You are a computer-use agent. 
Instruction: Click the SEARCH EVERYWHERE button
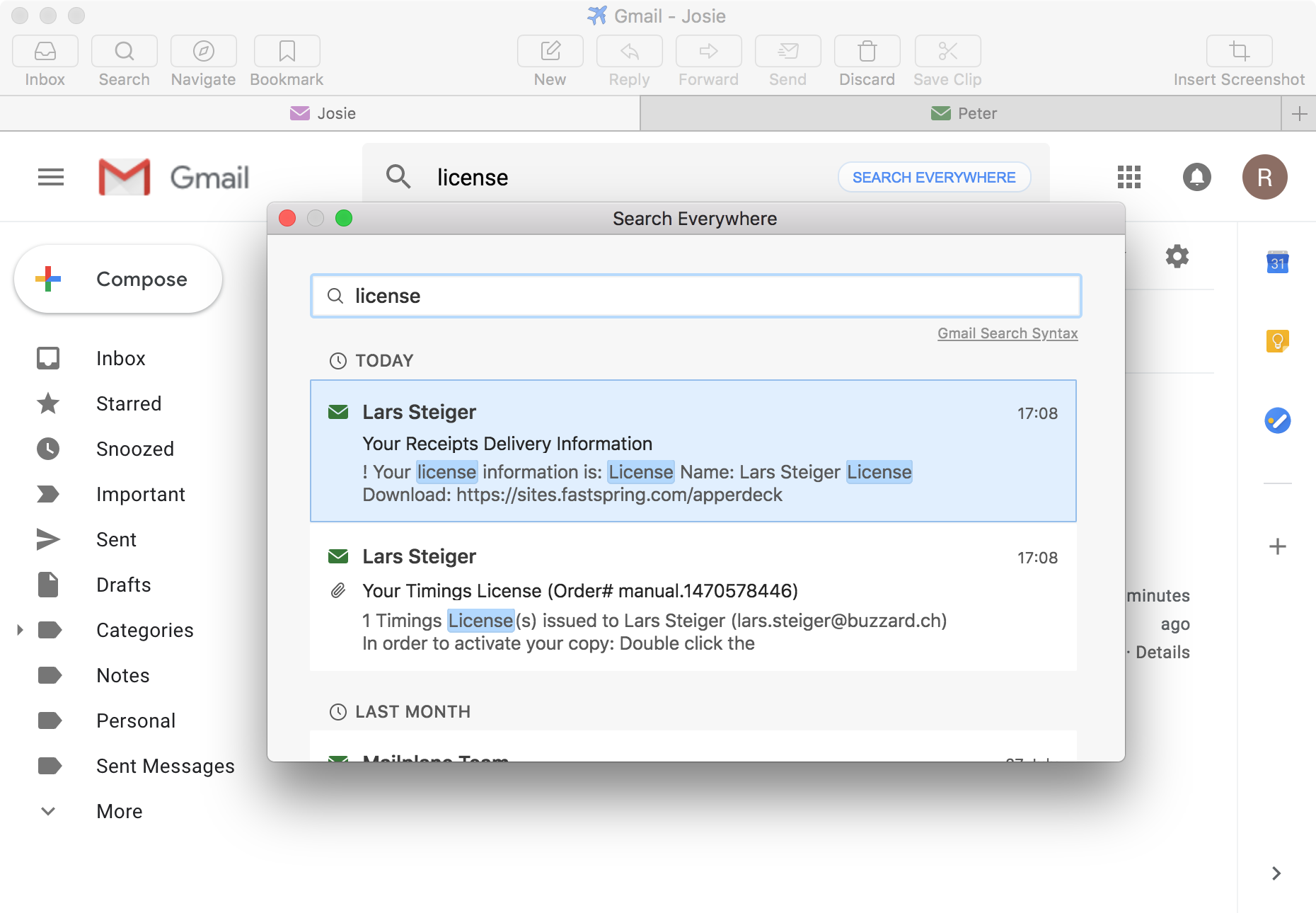pos(934,177)
